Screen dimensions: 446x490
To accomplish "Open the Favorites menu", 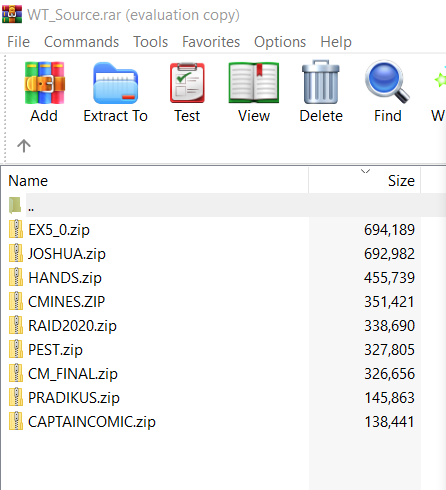I will coord(211,42).
